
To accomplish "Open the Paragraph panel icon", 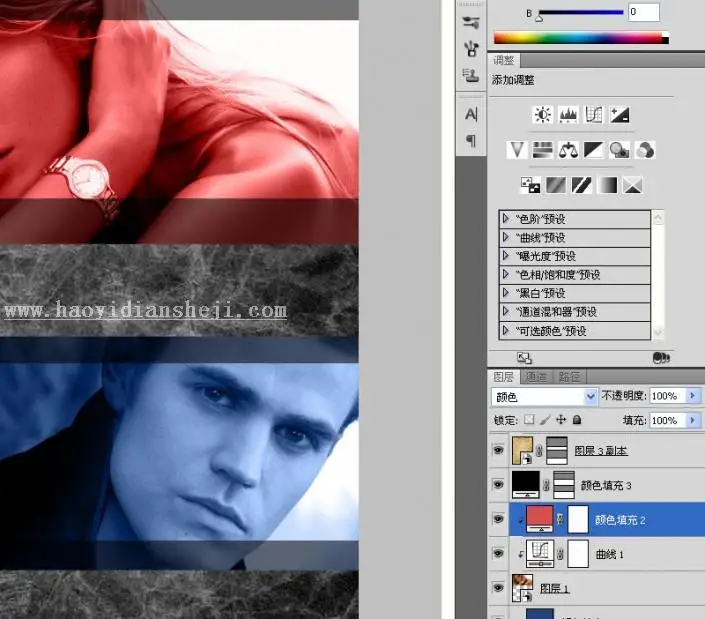I will (471, 141).
